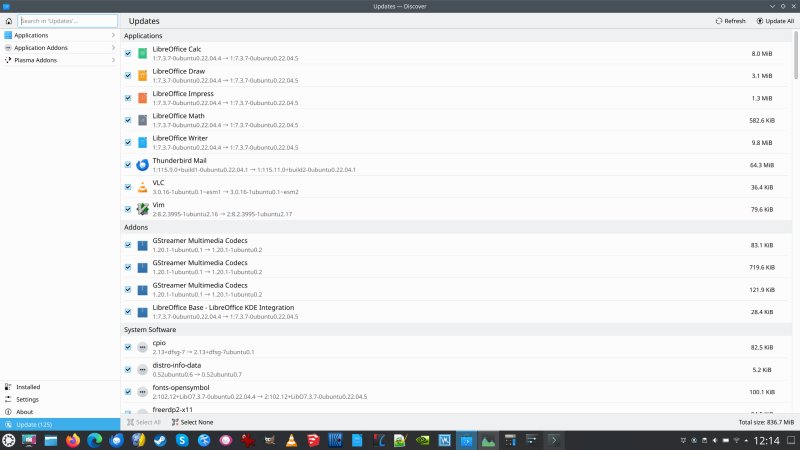The height and width of the screenshot is (450, 800).
Task: Click the LibreOffice Math app icon
Action: [142, 120]
